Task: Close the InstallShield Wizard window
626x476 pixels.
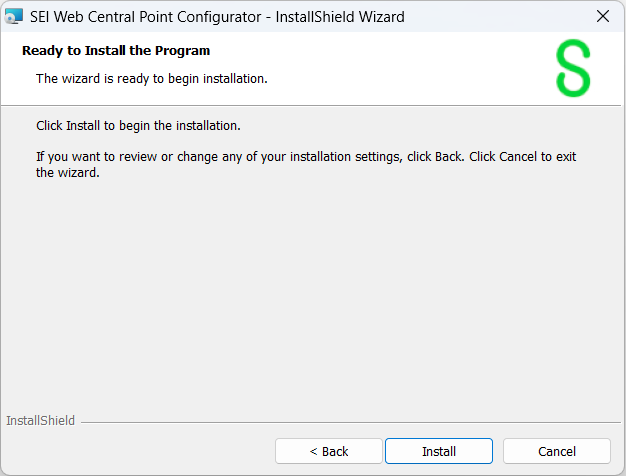Action: 602,16
